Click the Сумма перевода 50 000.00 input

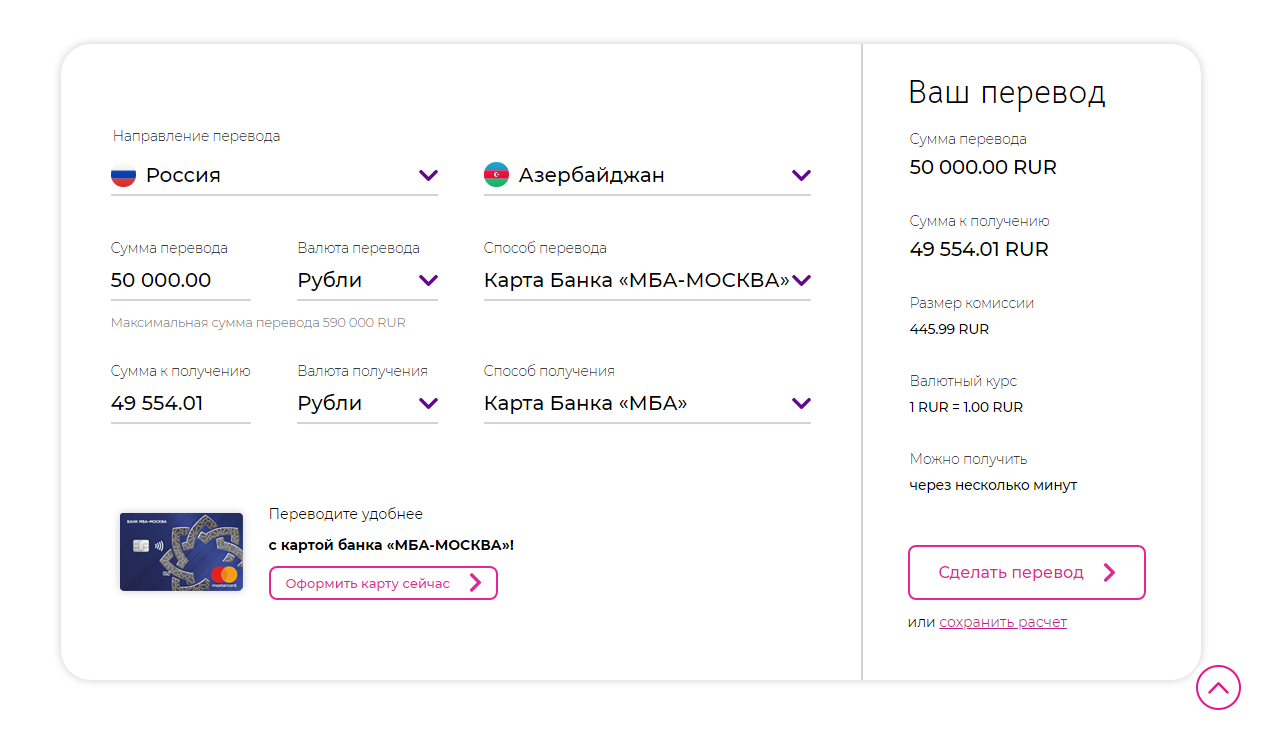click(181, 280)
